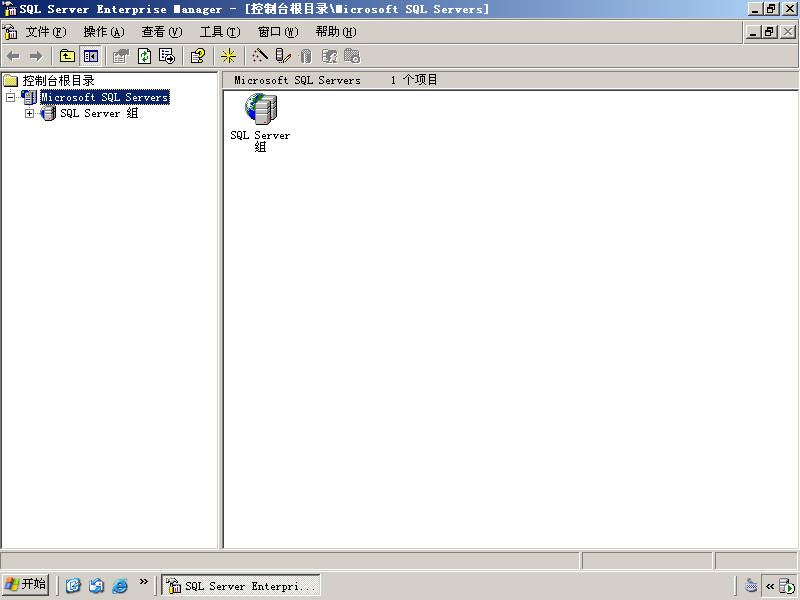Click the '1 个项目' header text
The height and width of the screenshot is (600, 800).
(414, 80)
